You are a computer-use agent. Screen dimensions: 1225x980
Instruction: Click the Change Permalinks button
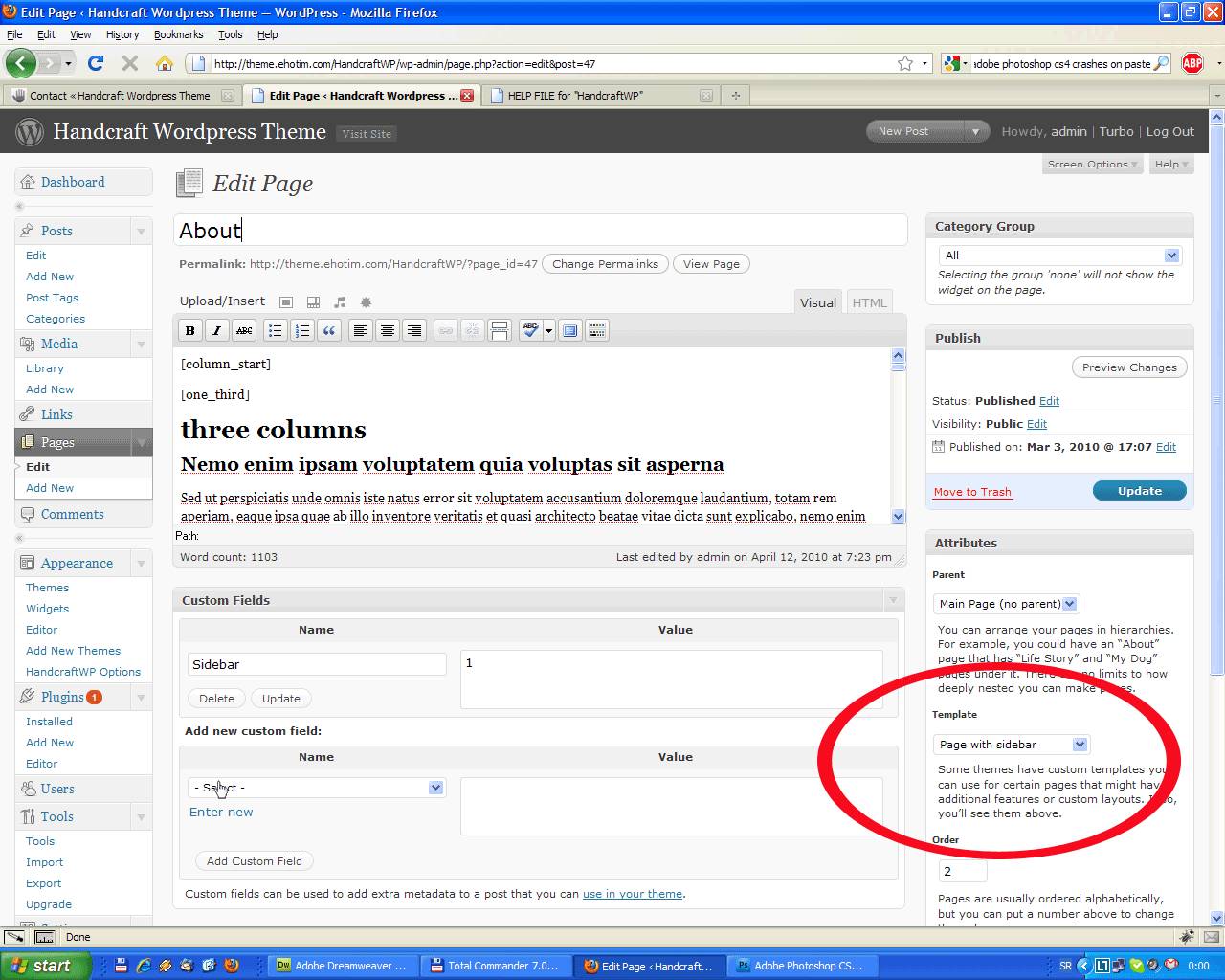[x=605, y=264]
